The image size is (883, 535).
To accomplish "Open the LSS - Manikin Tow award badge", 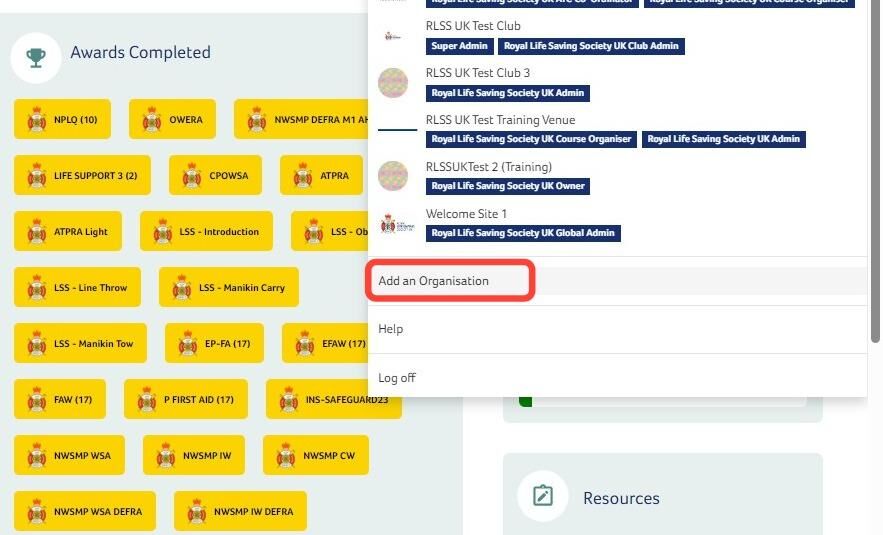I will pyautogui.click(x=81, y=343).
